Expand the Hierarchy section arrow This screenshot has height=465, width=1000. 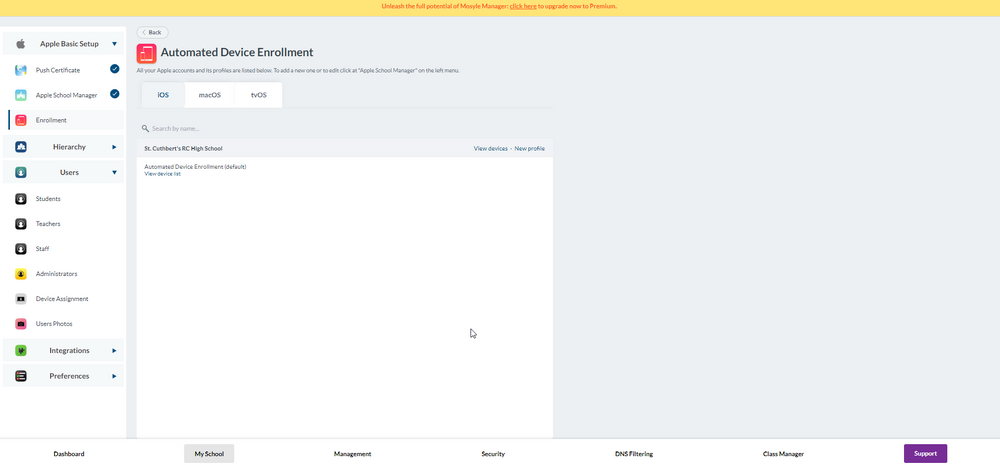(x=114, y=147)
